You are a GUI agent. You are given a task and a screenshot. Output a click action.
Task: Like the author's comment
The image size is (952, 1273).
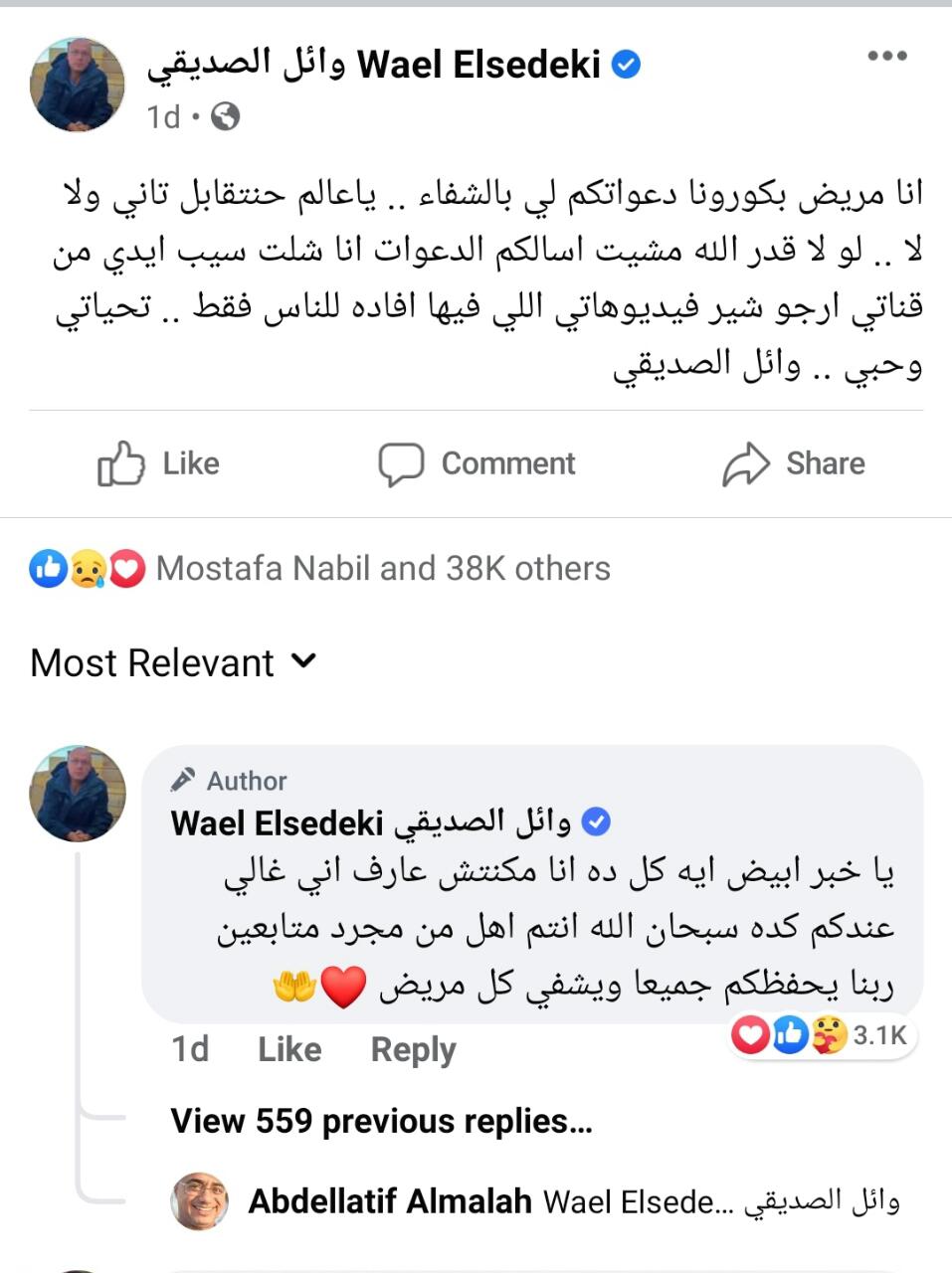289,1049
